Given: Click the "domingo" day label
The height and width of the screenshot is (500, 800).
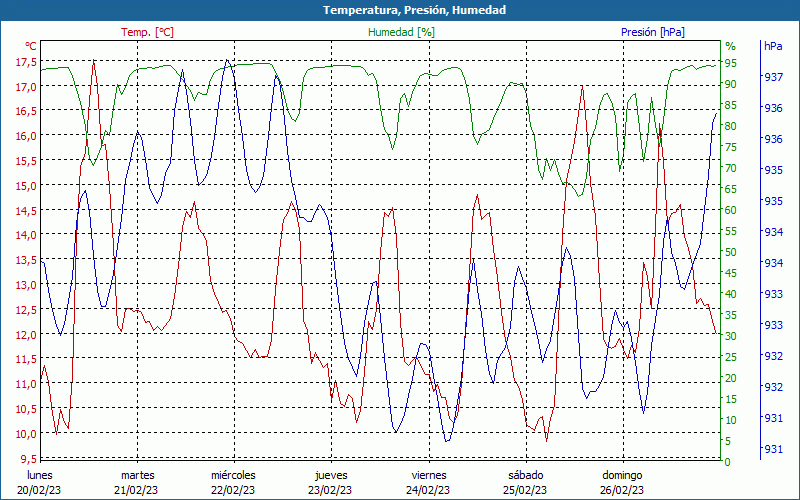Looking at the screenshot, I should [x=622, y=476].
